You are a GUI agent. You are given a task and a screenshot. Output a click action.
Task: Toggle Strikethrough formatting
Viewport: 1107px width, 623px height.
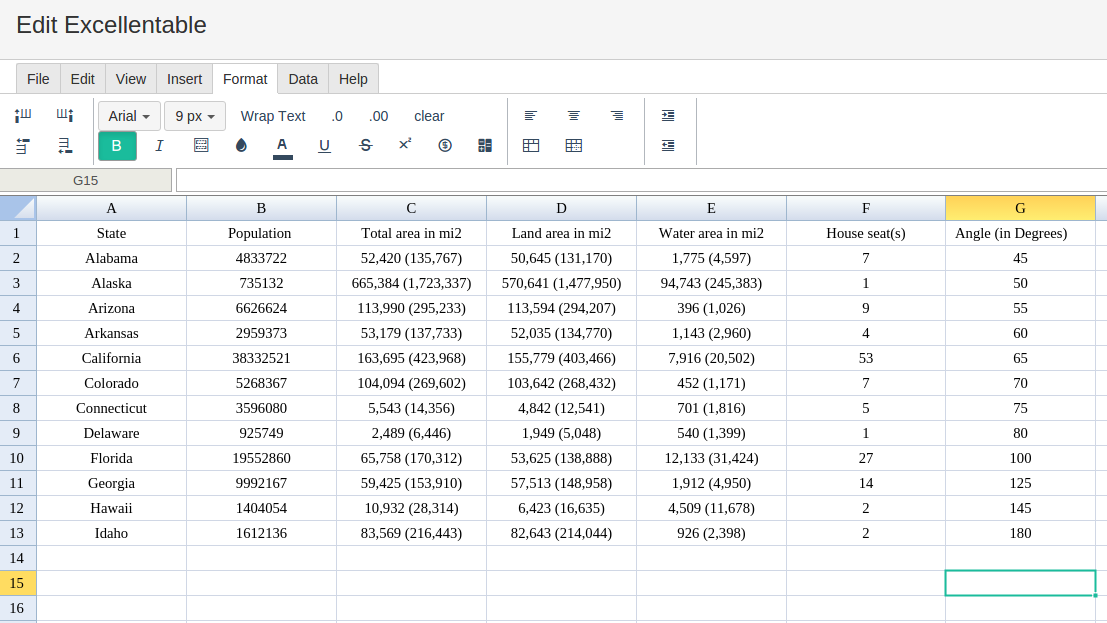[x=365, y=146]
